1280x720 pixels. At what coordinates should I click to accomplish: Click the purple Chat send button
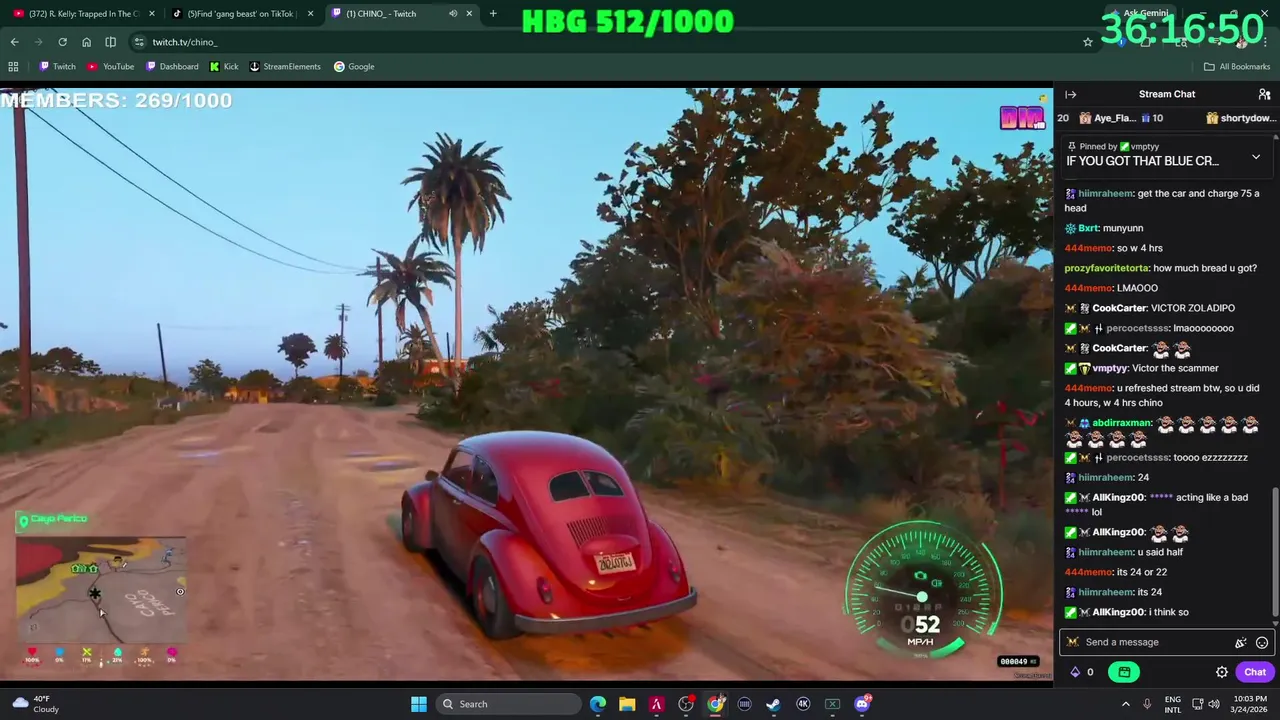coord(1255,672)
